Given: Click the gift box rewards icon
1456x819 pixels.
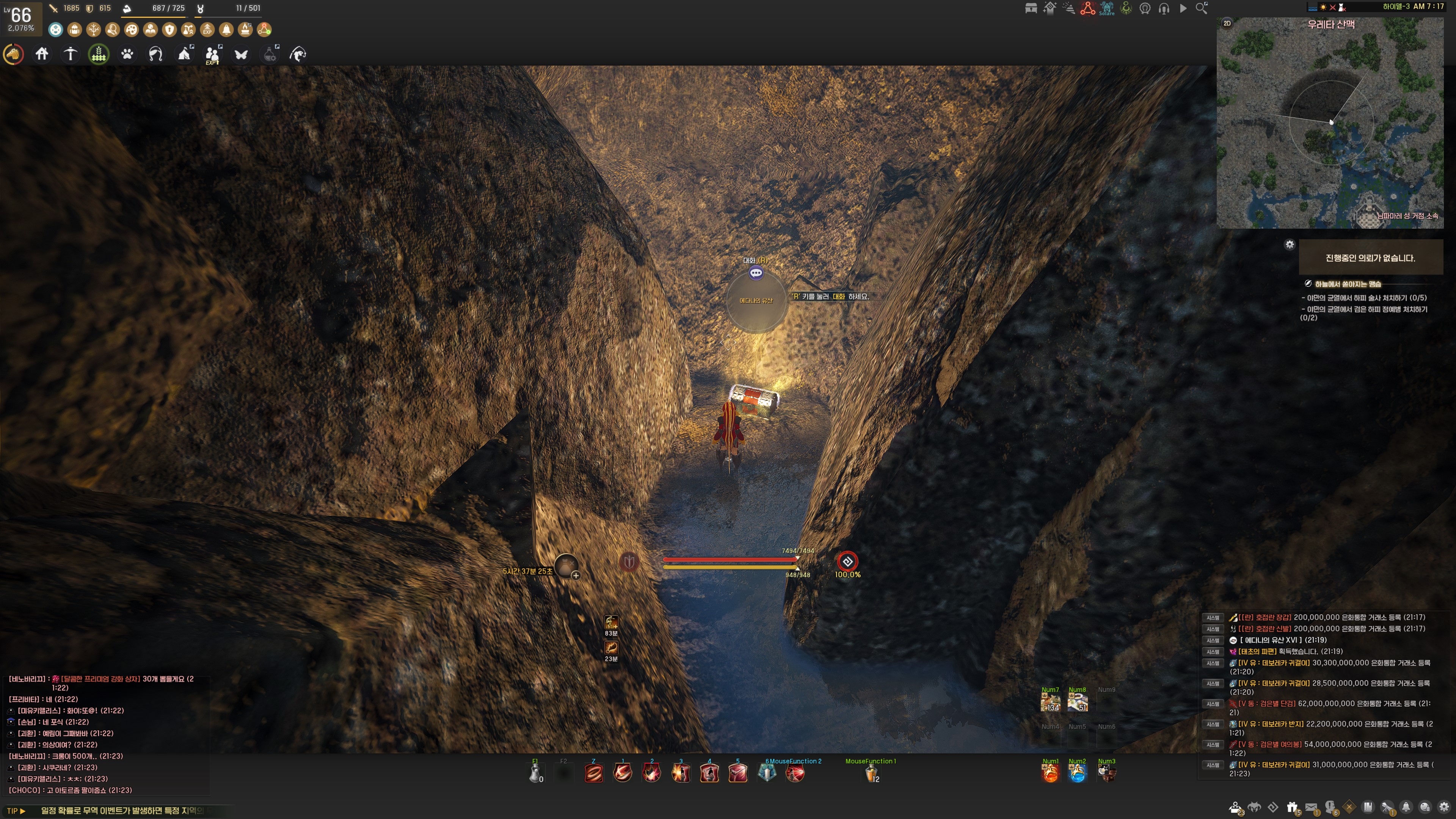Looking at the screenshot, I should click(1292, 807).
